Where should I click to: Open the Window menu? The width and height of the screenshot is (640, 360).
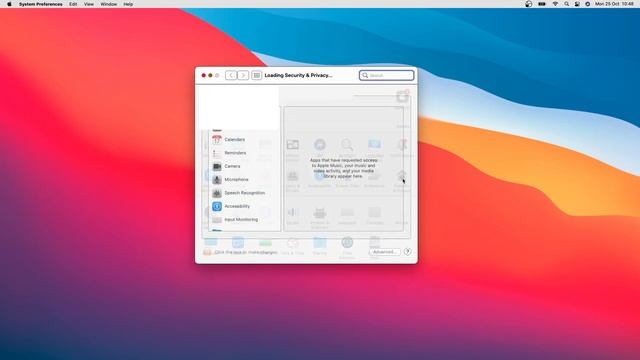[109, 4]
